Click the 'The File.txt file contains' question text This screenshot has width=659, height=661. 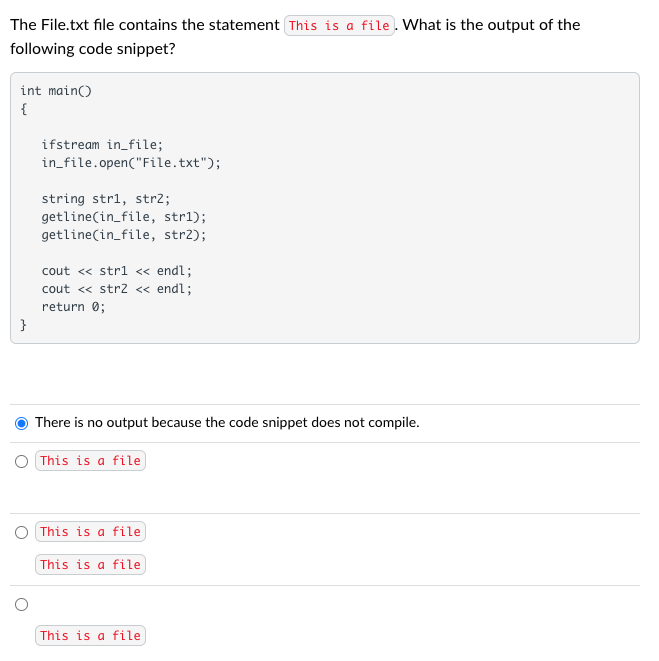coord(145,25)
